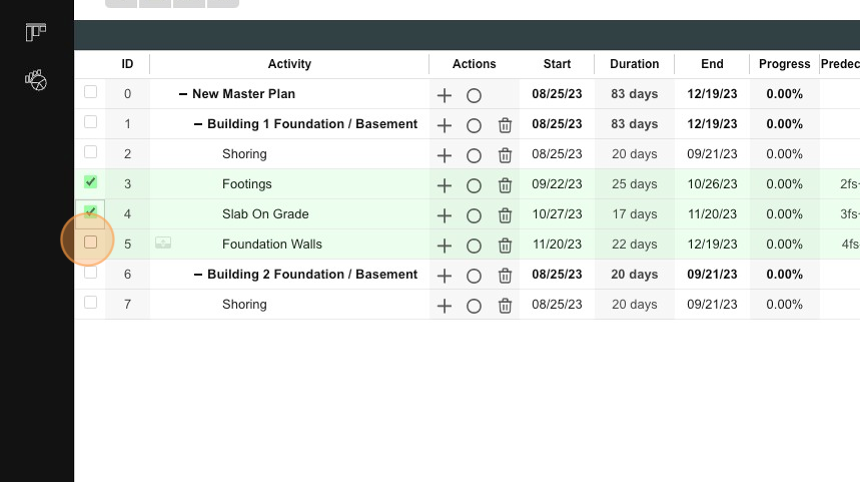The width and height of the screenshot is (860, 482).
Task: Uncheck the Footings row checkbox
Action: (90, 182)
